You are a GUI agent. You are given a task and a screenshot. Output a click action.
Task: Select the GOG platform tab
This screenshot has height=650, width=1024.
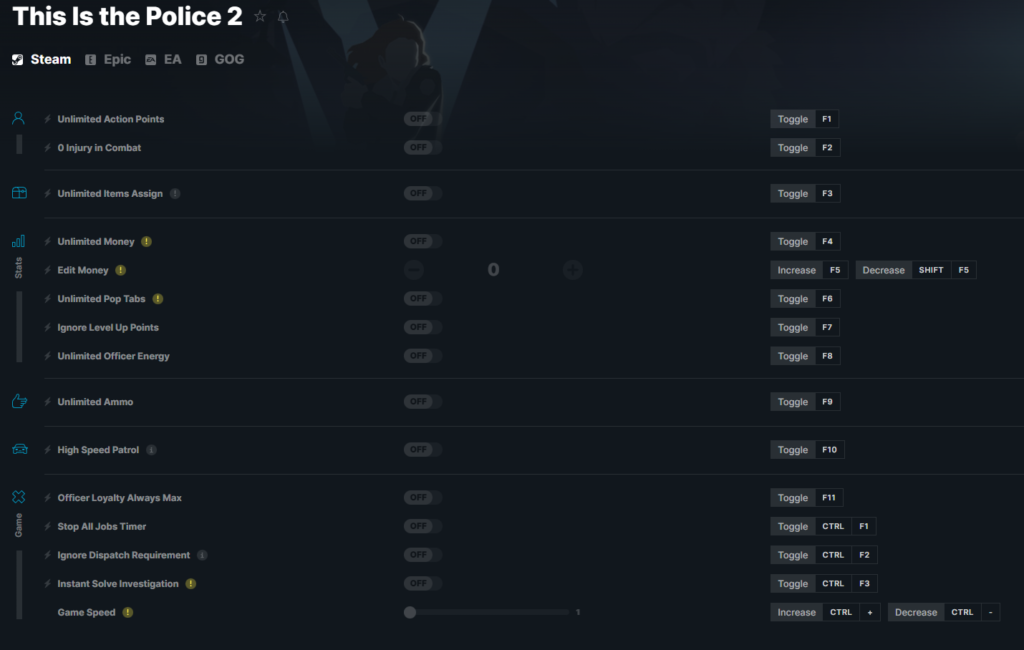click(220, 59)
